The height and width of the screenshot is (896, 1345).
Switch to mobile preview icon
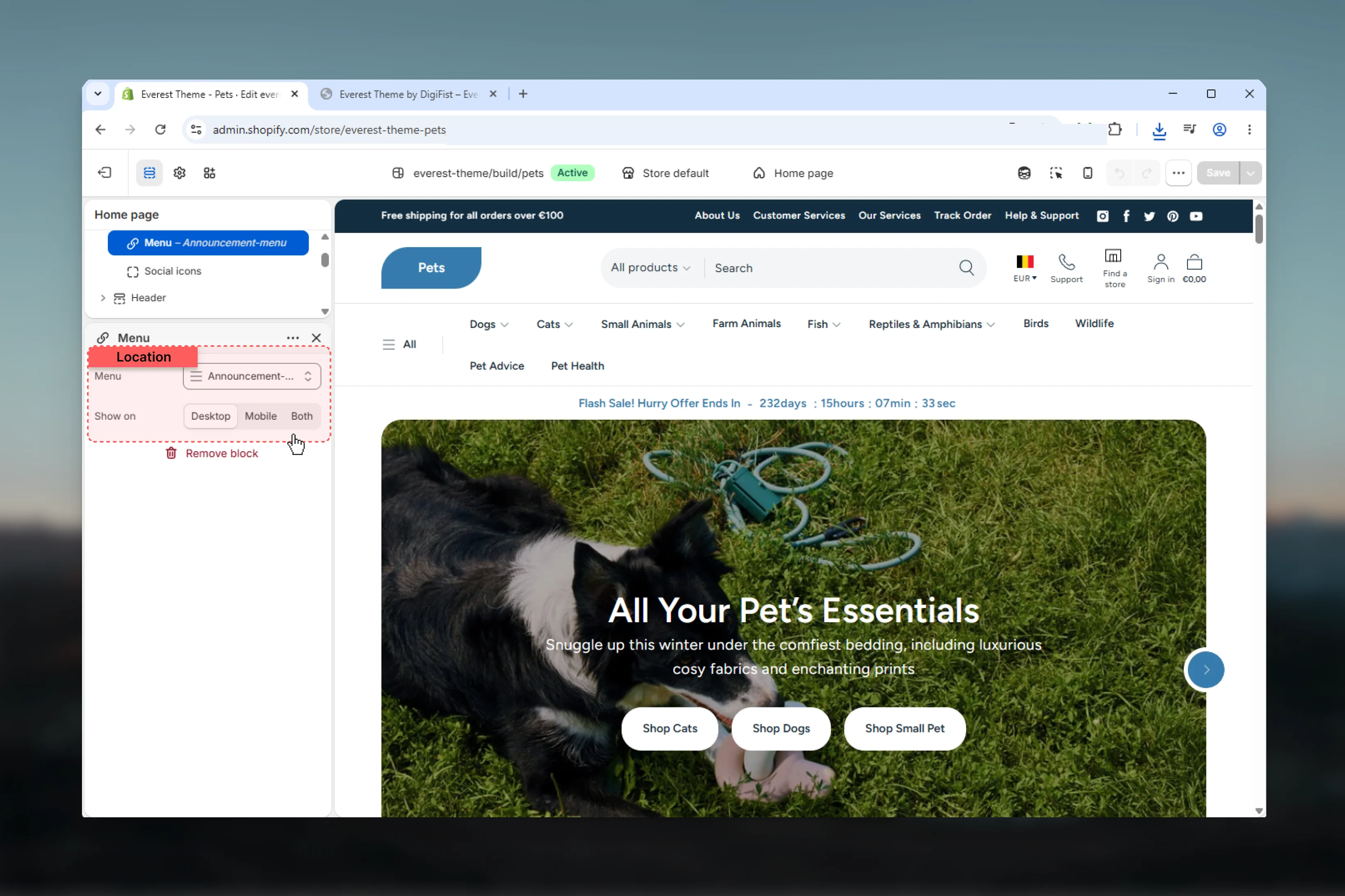[x=1087, y=173]
